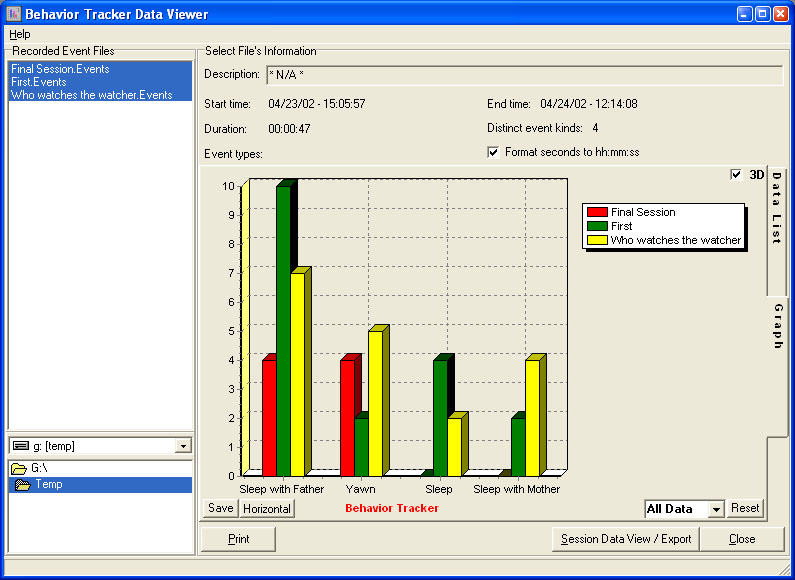This screenshot has height=580, width=795.
Task: Click the Sleep with Father axis label
Action: point(281,489)
